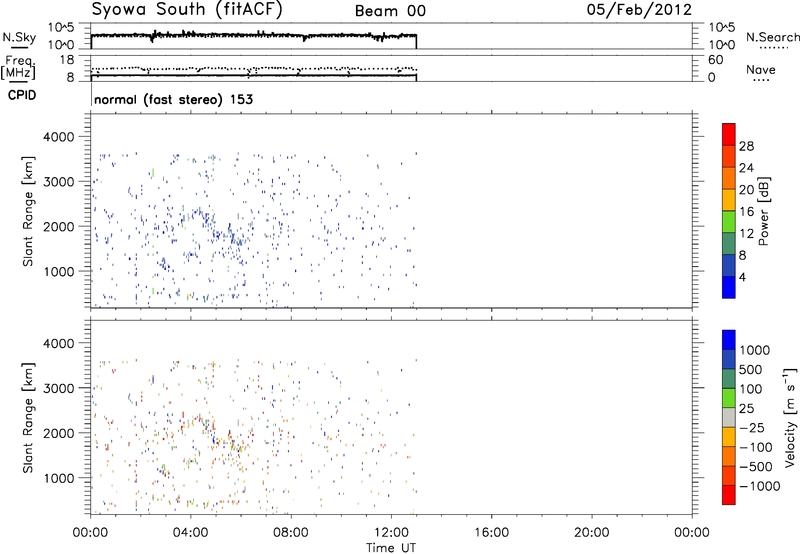Pick the 4–8 dB dark blue Power swatch
This screenshot has height=554, width=800.
click(729, 265)
